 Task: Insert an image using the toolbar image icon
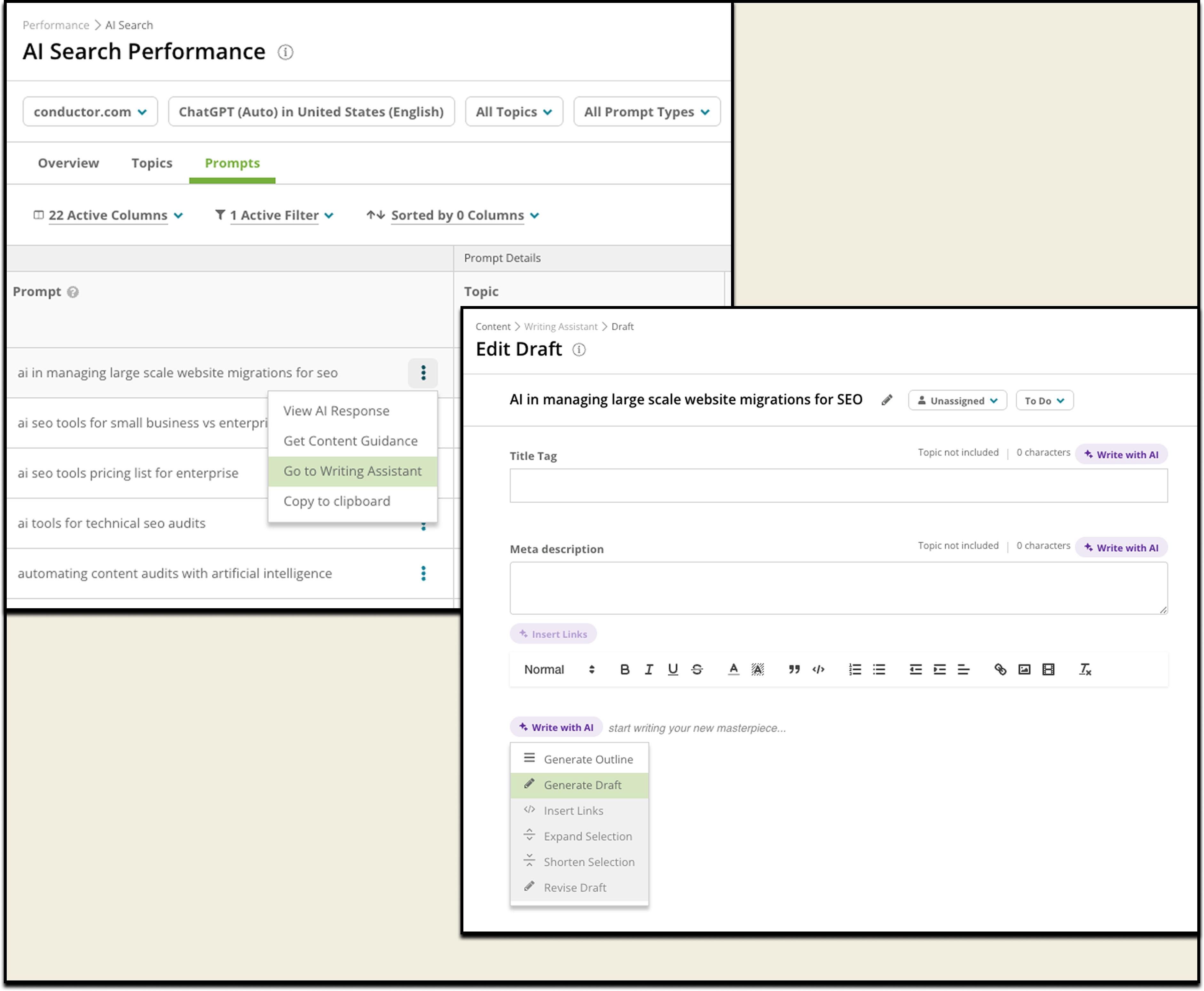point(1024,669)
